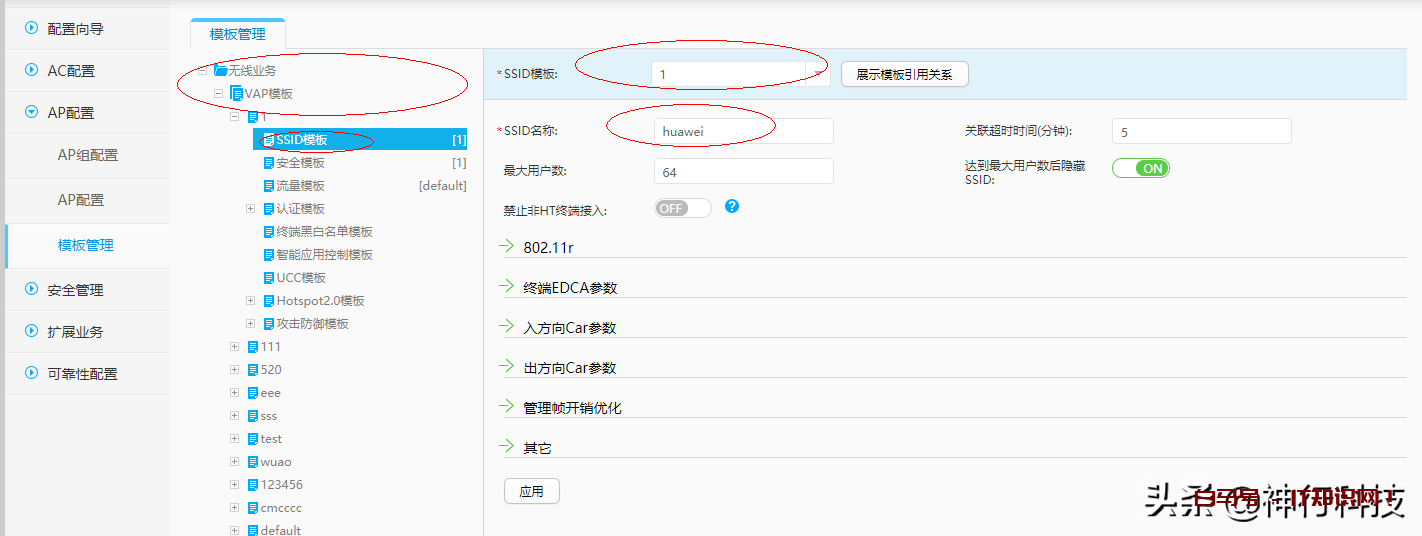Click the 展示模板引用关系 button
1422x536 pixels.
[904, 74]
